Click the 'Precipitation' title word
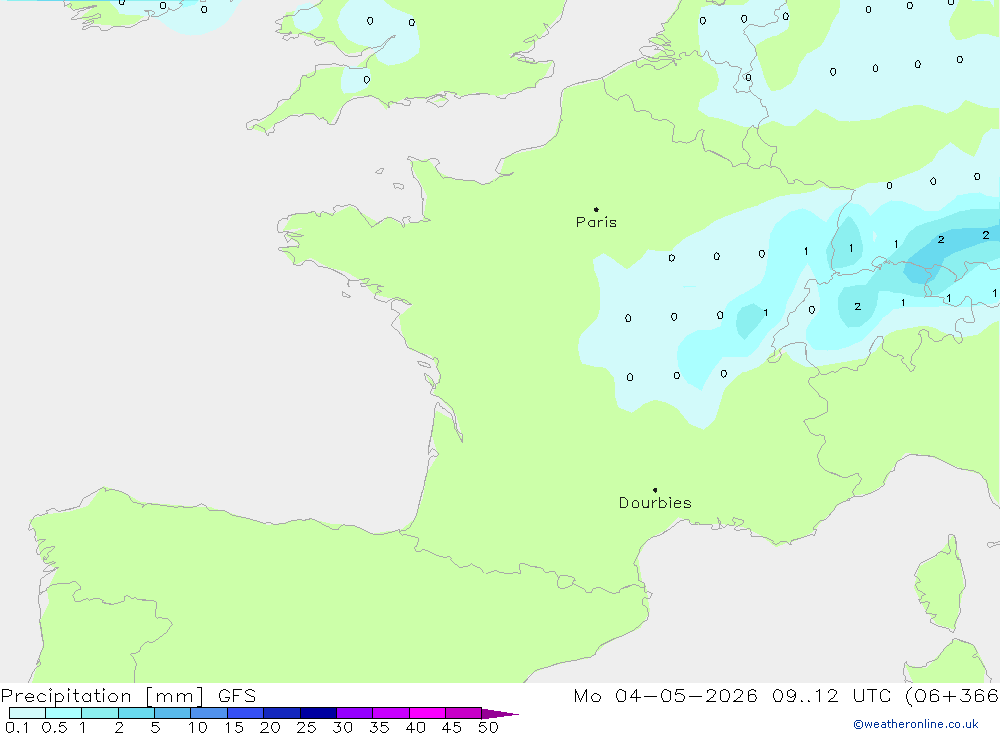The image size is (1000, 733). pos(66,696)
